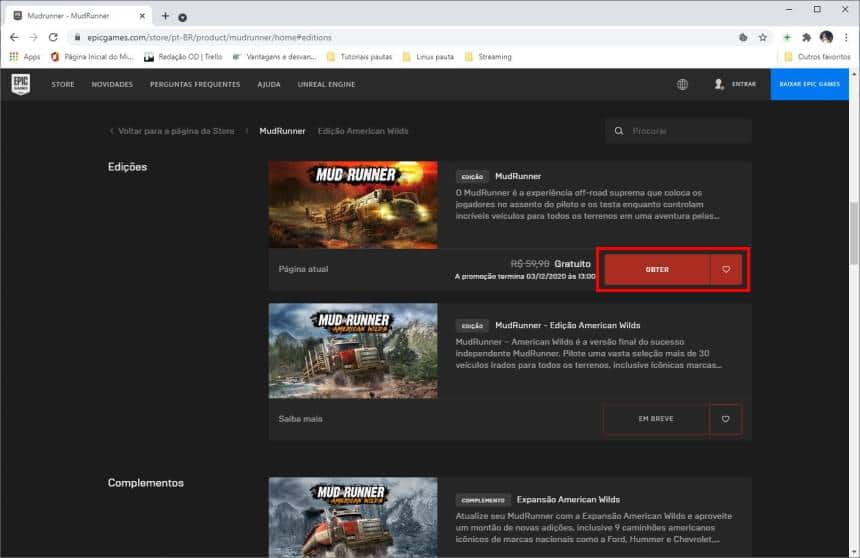Open Redação OD | Trello bookmark
This screenshot has height=558, width=860.
183,57
